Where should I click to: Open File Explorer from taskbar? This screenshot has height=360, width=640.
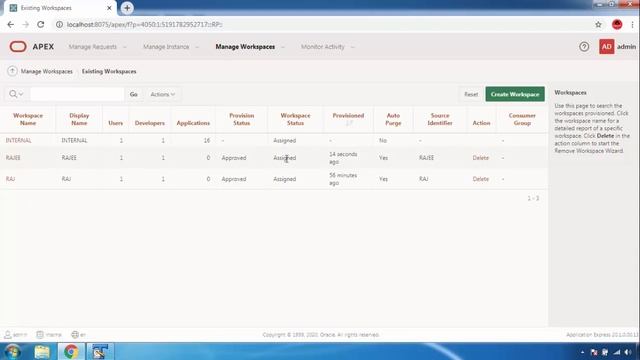pos(42,351)
